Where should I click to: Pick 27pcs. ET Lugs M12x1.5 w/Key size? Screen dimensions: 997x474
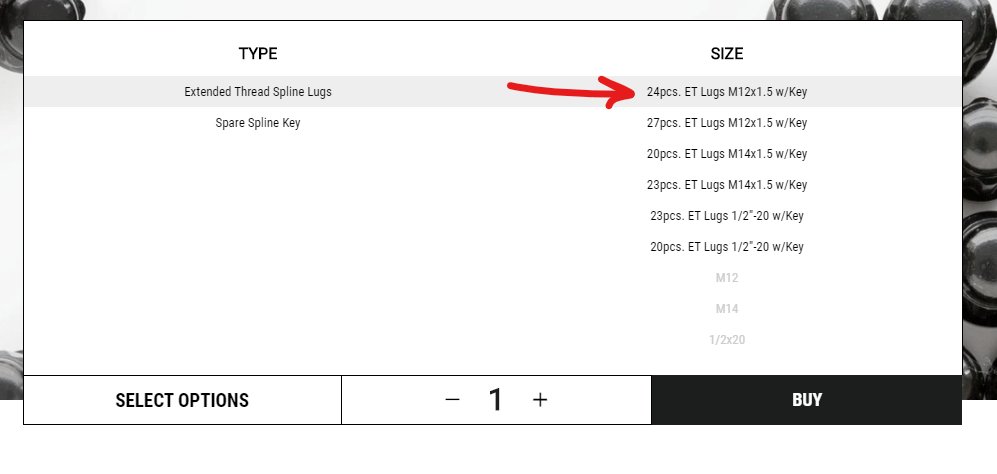coord(727,123)
